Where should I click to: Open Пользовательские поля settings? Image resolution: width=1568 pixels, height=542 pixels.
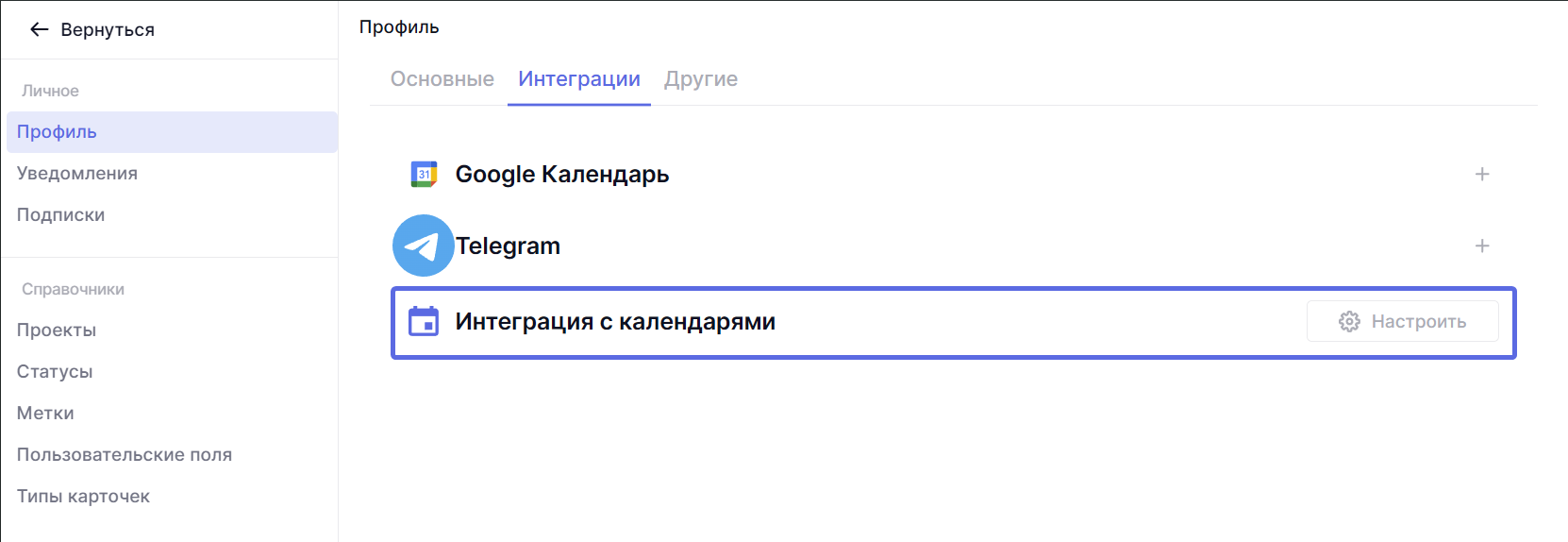[x=125, y=455]
